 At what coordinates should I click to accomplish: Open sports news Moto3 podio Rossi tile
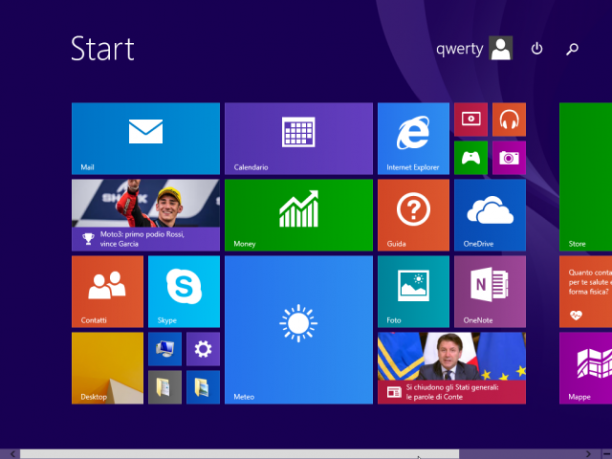pyautogui.click(x=146, y=215)
